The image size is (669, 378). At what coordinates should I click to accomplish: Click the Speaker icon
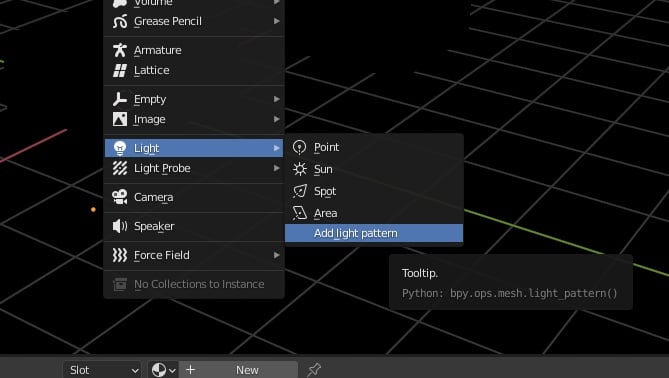point(120,226)
